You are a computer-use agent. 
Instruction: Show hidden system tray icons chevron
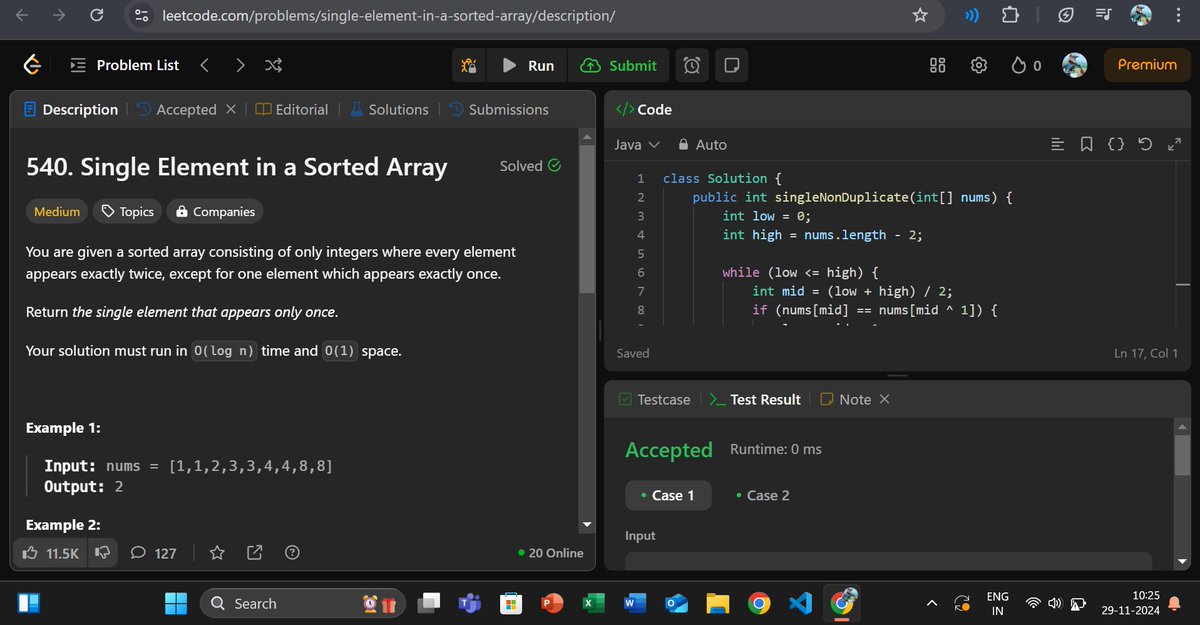(x=931, y=603)
